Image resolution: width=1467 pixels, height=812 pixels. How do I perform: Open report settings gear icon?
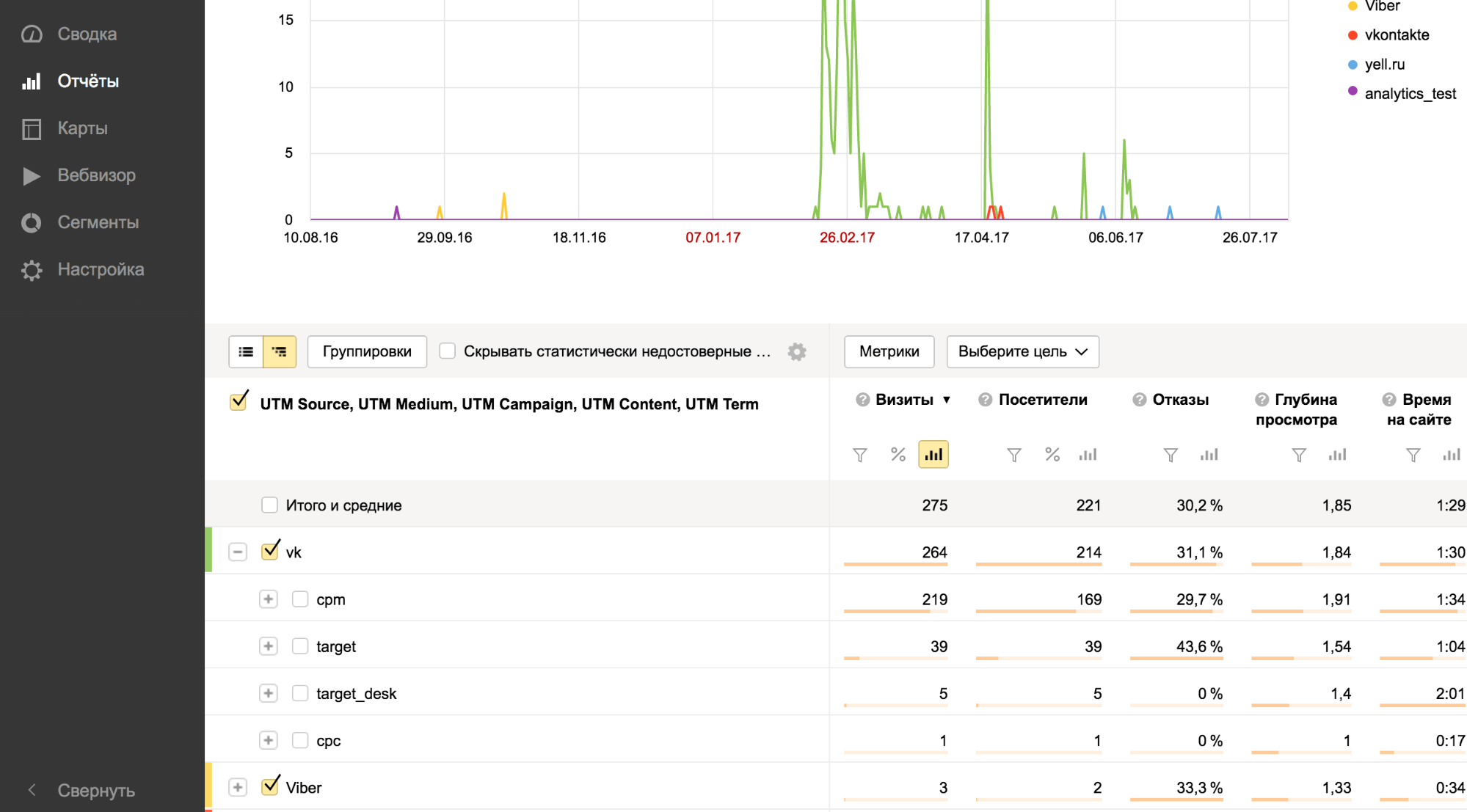coord(797,352)
